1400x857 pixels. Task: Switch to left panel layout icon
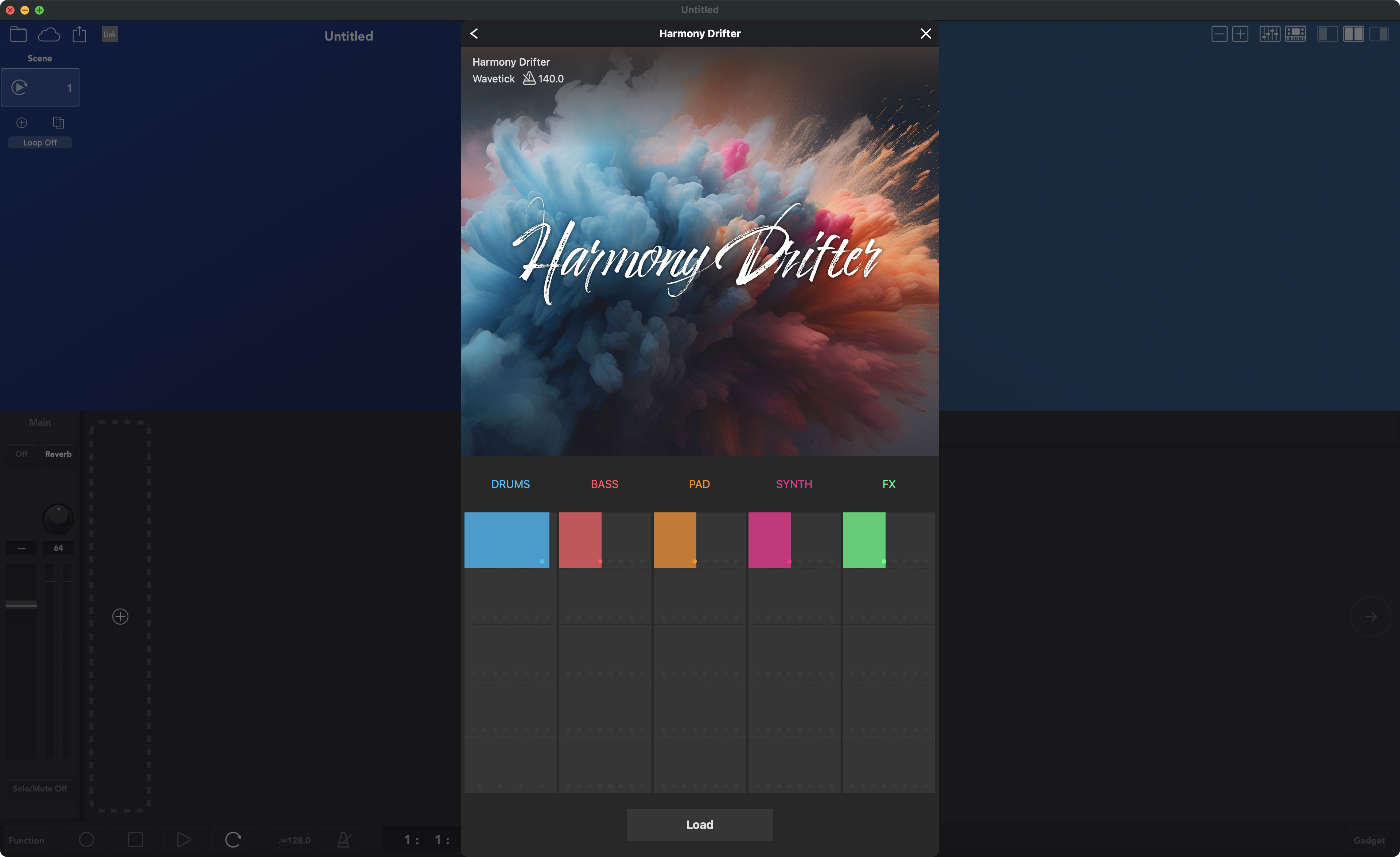pyautogui.click(x=1327, y=34)
